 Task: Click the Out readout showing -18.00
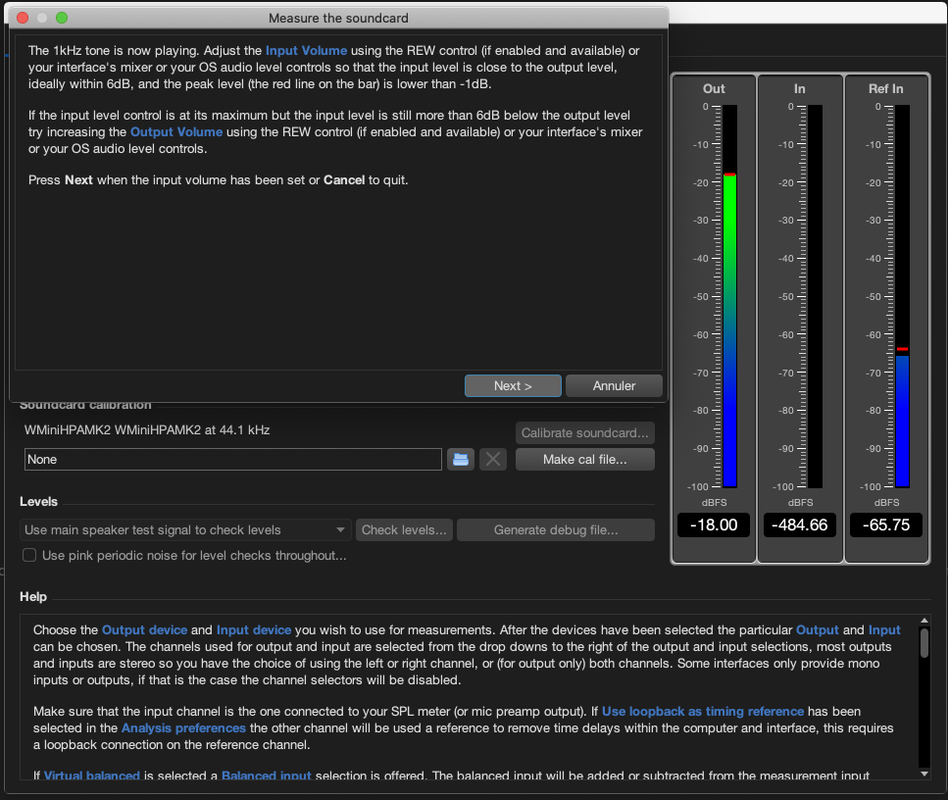click(714, 525)
